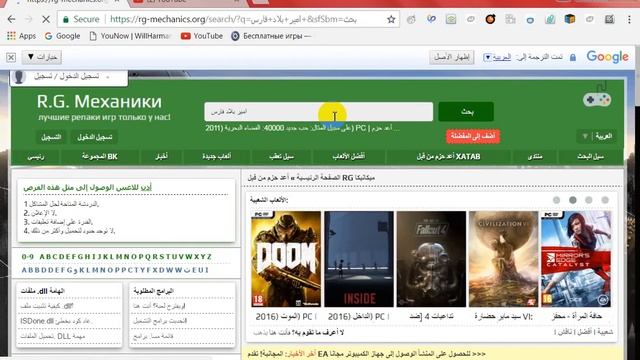Open the رئيسي home menu item
Viewport: 640px width, 360px height.
click(x=36, y=157)
